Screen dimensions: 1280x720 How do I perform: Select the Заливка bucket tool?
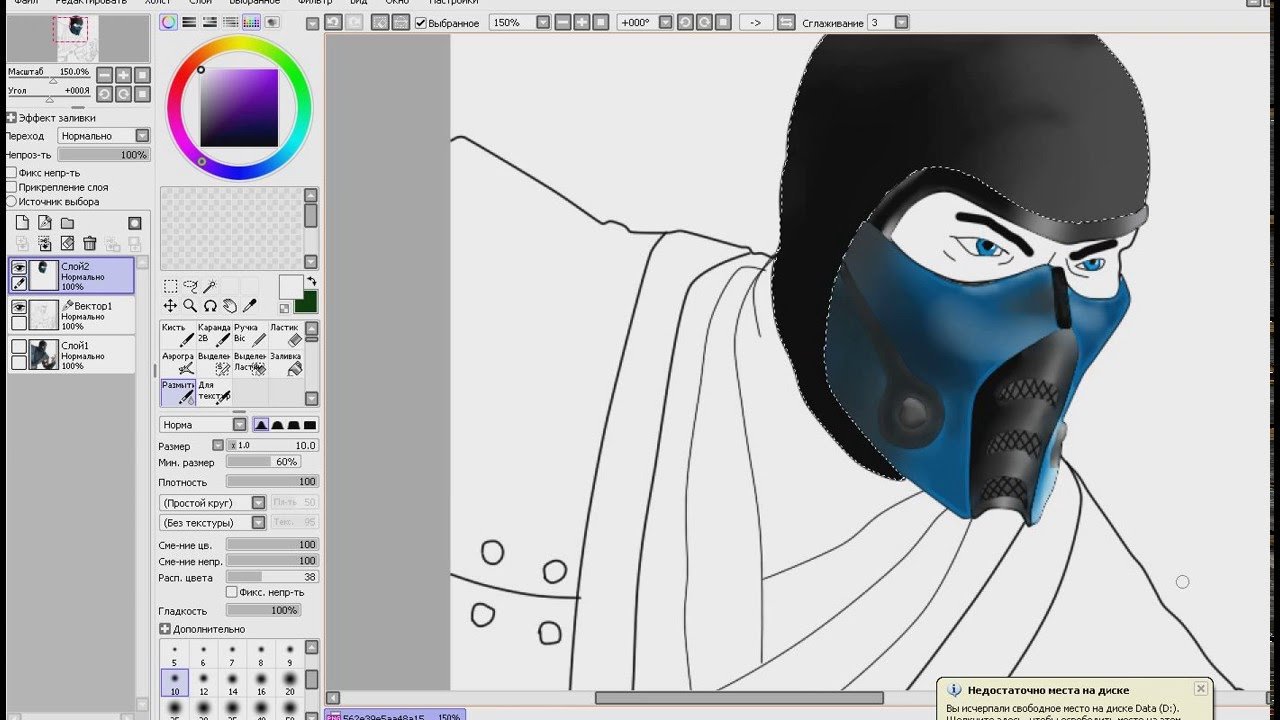click(x=285, y=364)
